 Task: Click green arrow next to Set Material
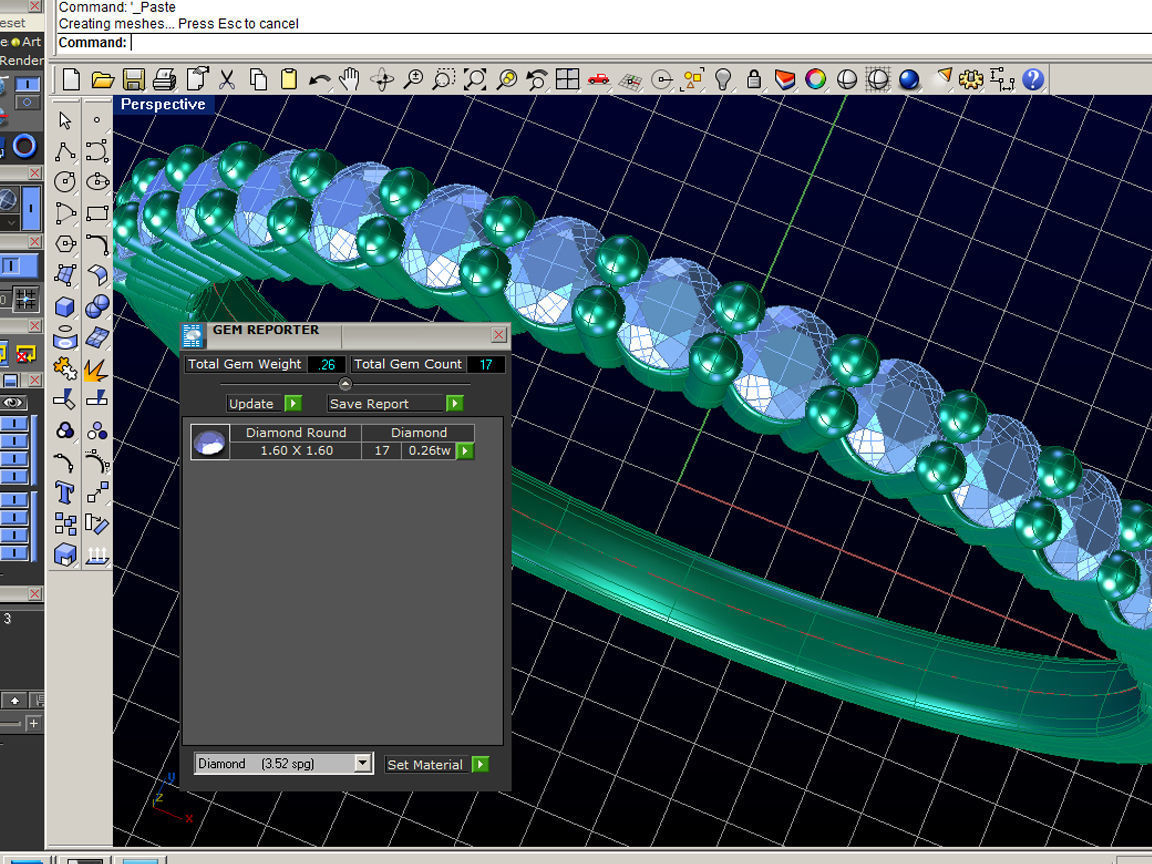pos(480,764)
